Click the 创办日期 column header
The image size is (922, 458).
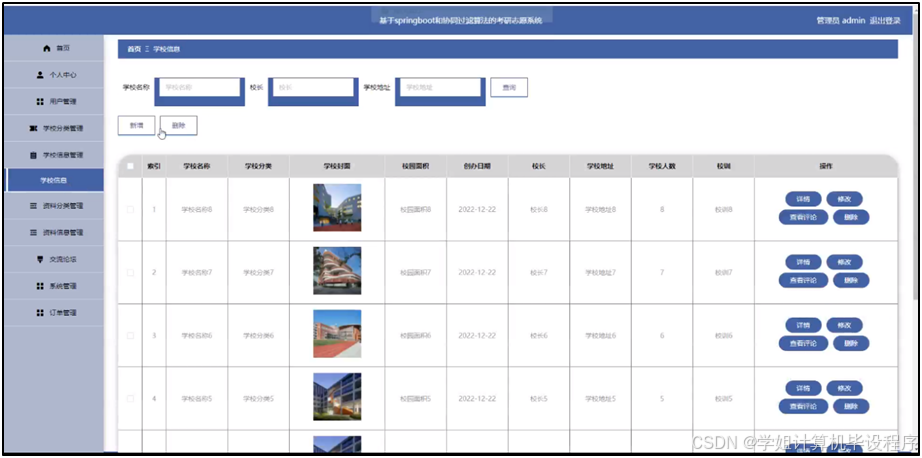tap(477, 166)
